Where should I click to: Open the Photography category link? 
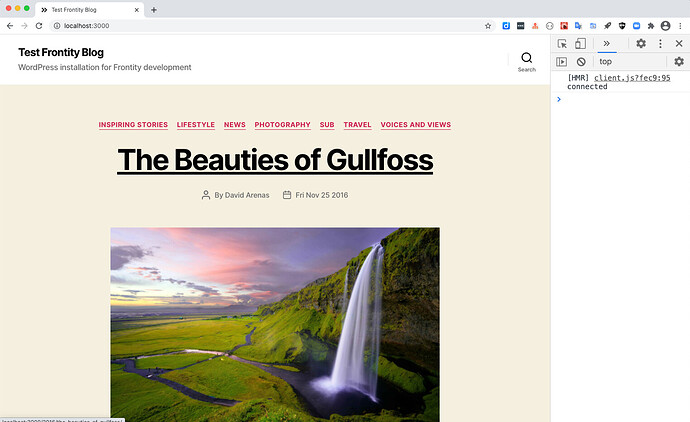[282, 125]
